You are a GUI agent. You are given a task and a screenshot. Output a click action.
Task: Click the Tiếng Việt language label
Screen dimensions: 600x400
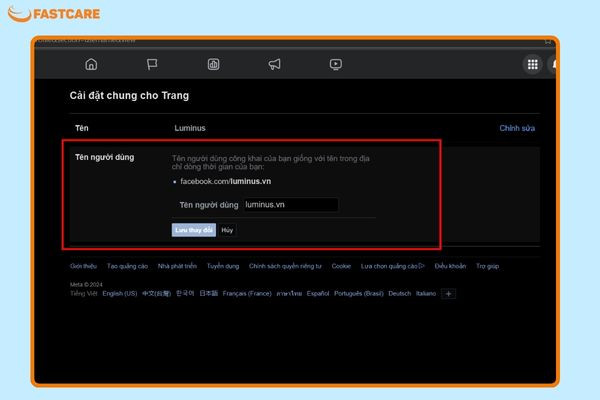[84, 294]
